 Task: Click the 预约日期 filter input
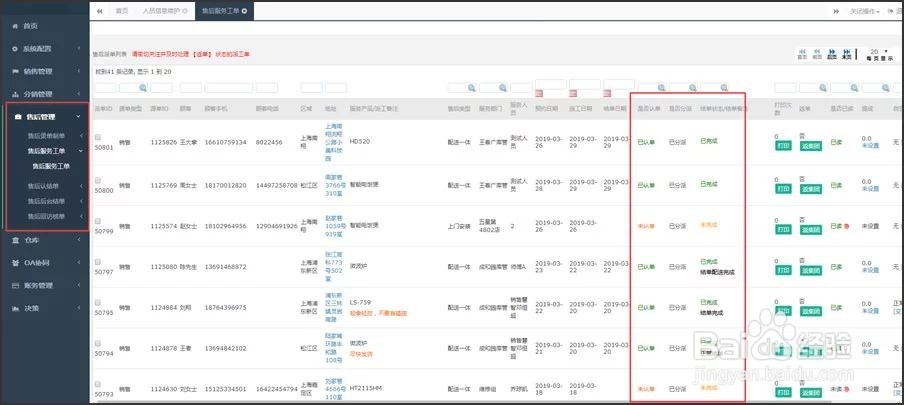(x=551, y=84)
